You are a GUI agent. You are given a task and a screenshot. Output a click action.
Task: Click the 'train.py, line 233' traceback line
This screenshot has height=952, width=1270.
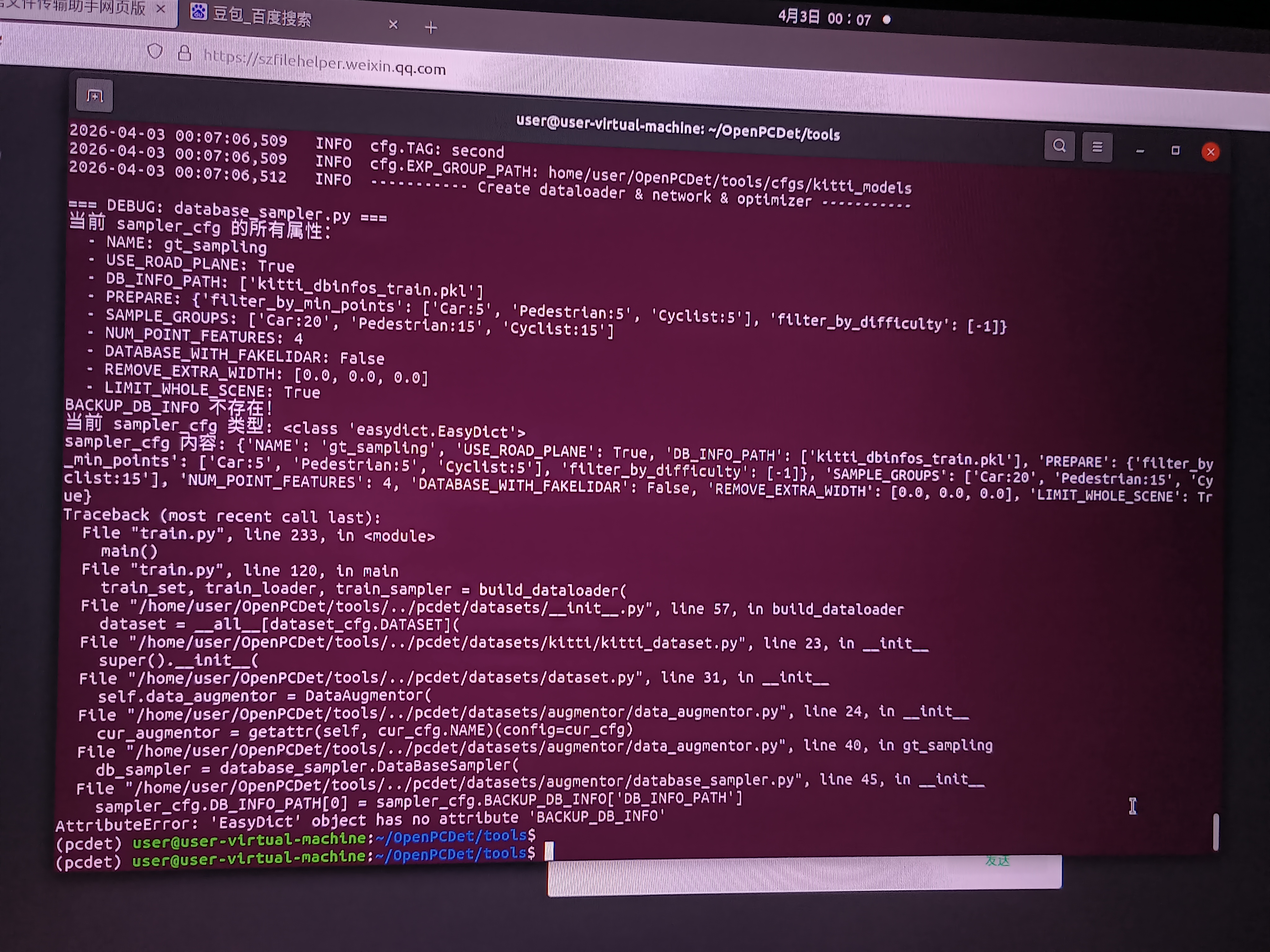(258, 534)
